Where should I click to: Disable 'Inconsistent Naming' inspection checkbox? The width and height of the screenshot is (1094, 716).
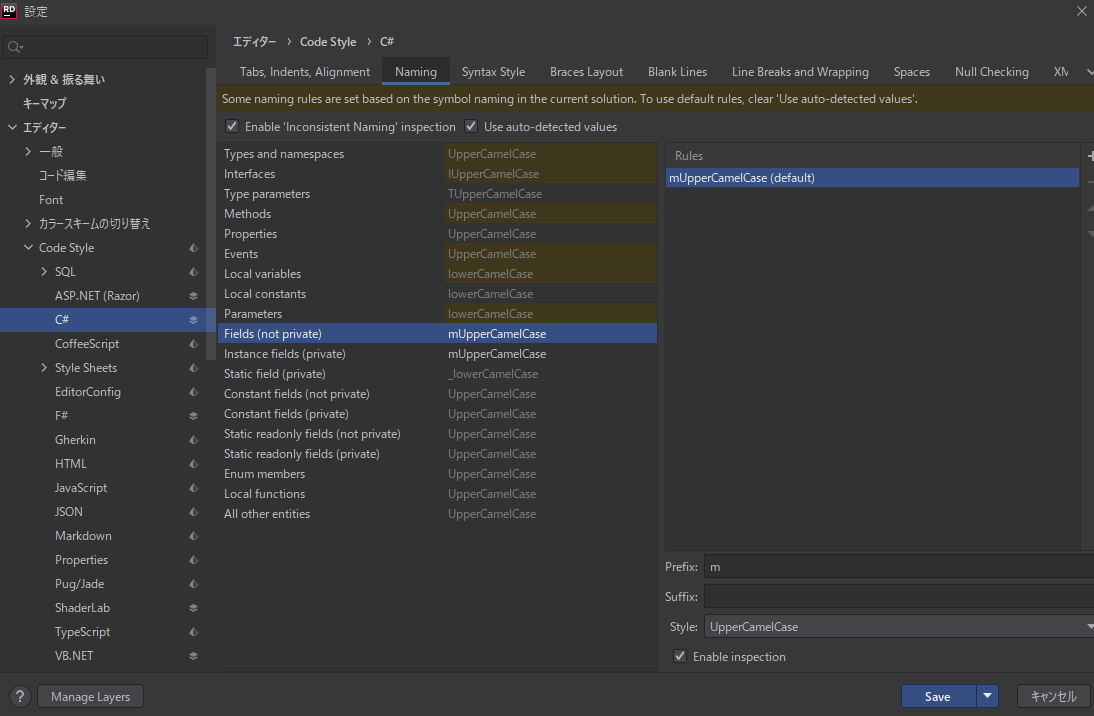click(x=232, y=127)
